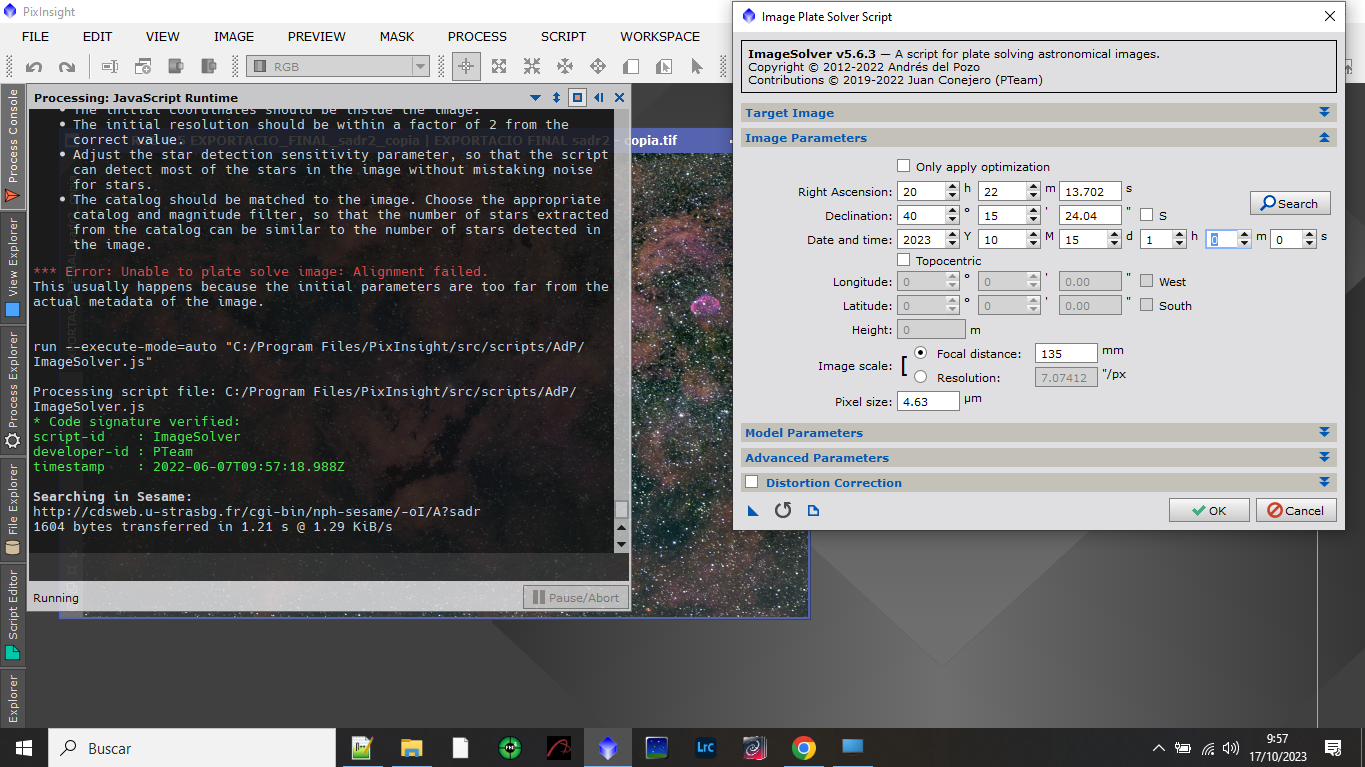
Task: Click the Redo arrow in toolbar
Action: click(67, 67)
